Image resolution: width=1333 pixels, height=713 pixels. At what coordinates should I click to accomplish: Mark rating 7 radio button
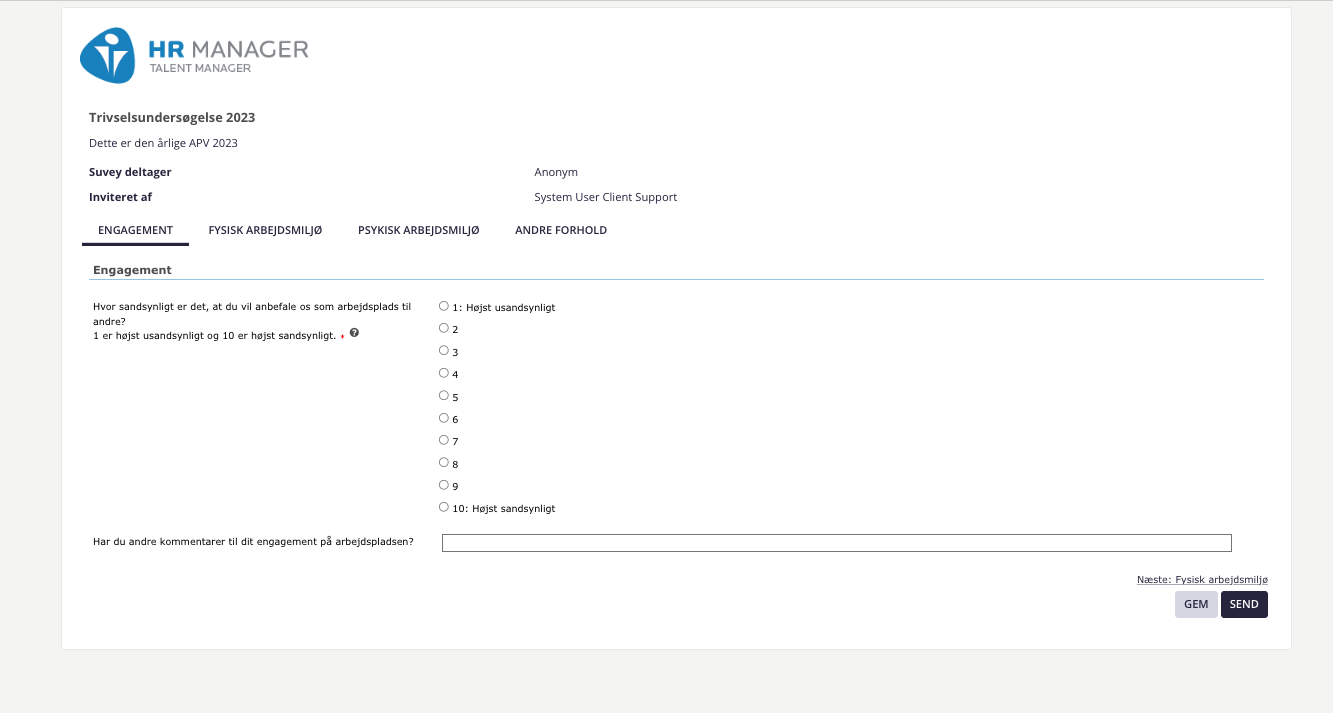pos(444,440)
